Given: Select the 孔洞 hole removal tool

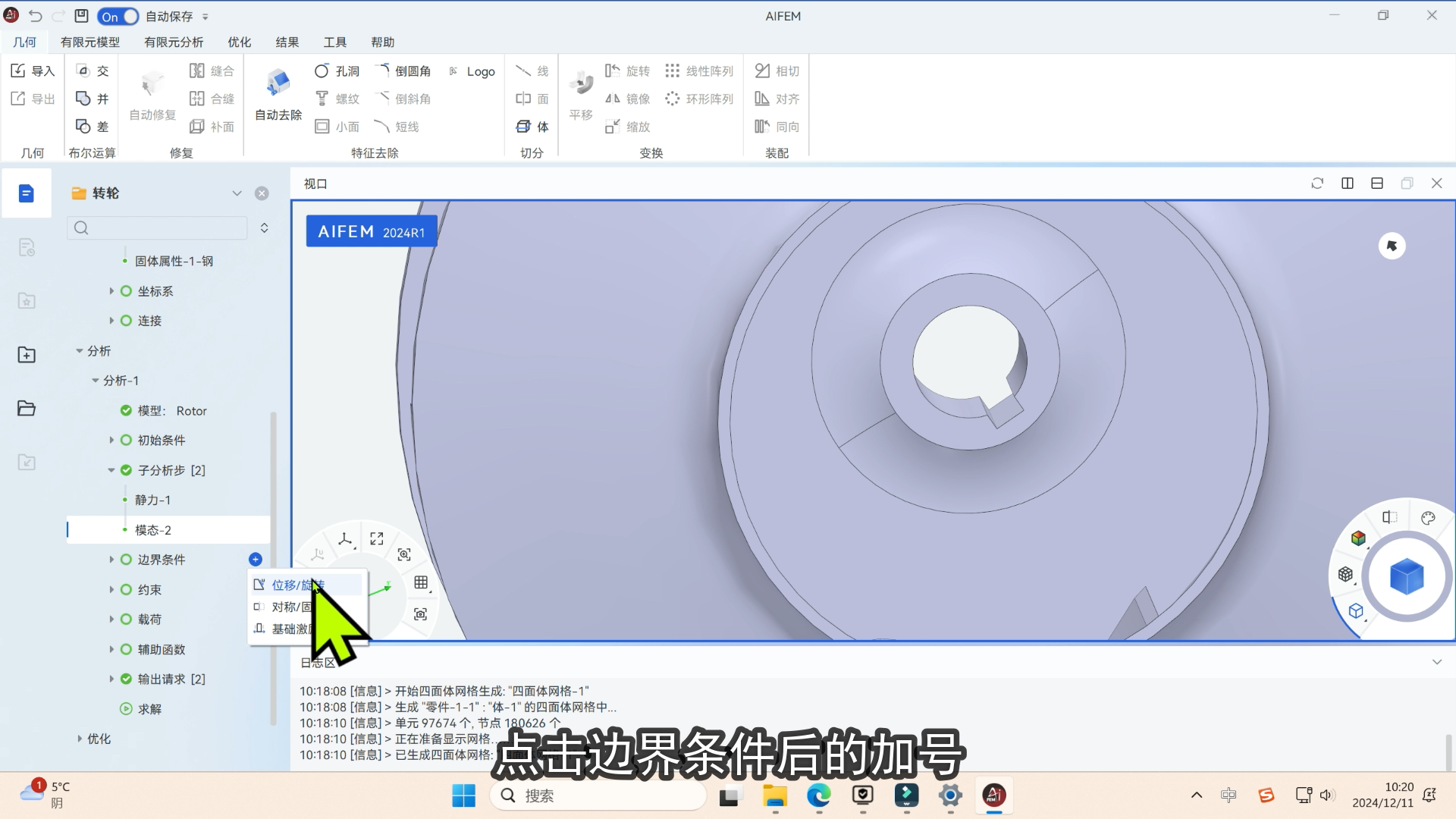Looking at the screenshot, I should [337, 71].
